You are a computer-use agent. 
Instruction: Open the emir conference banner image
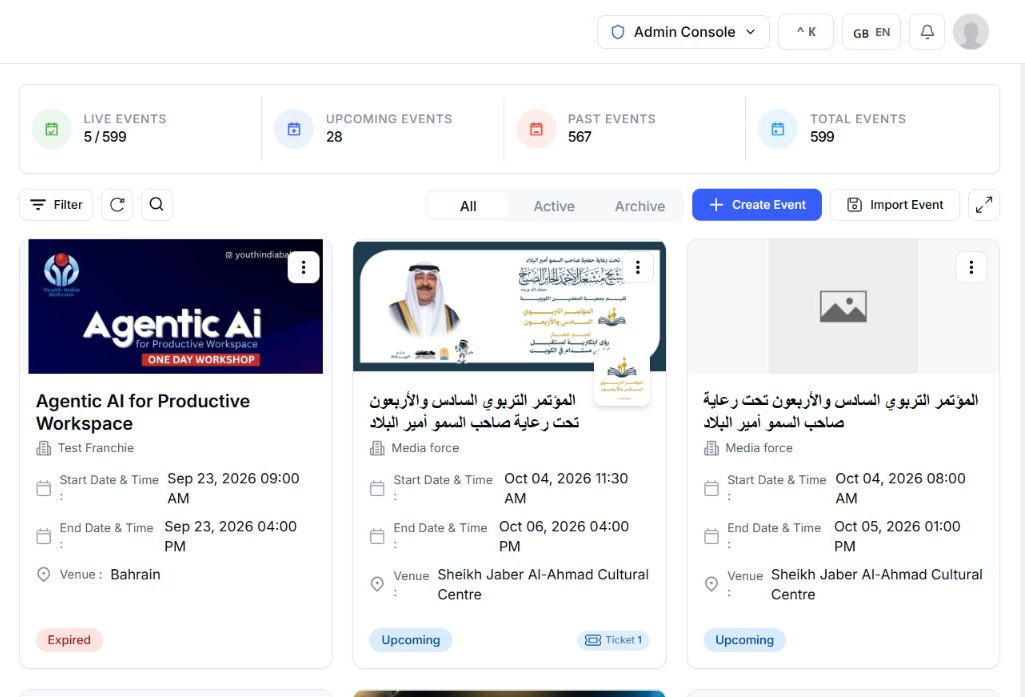[509, 307]
